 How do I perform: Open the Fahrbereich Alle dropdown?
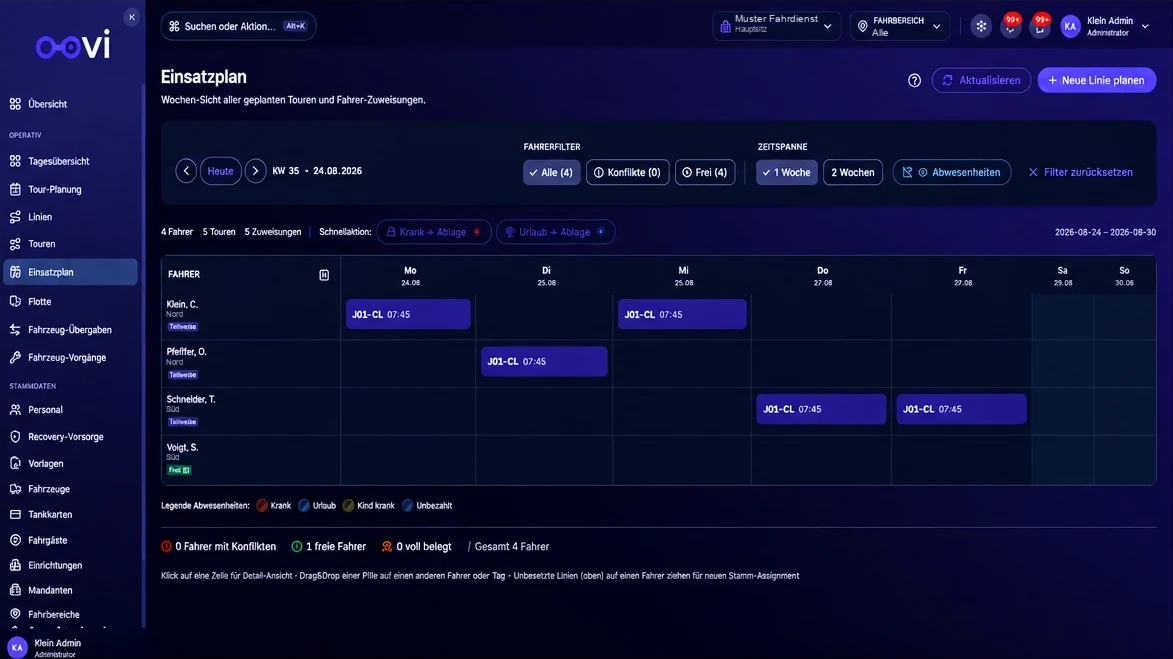(900, 26)
